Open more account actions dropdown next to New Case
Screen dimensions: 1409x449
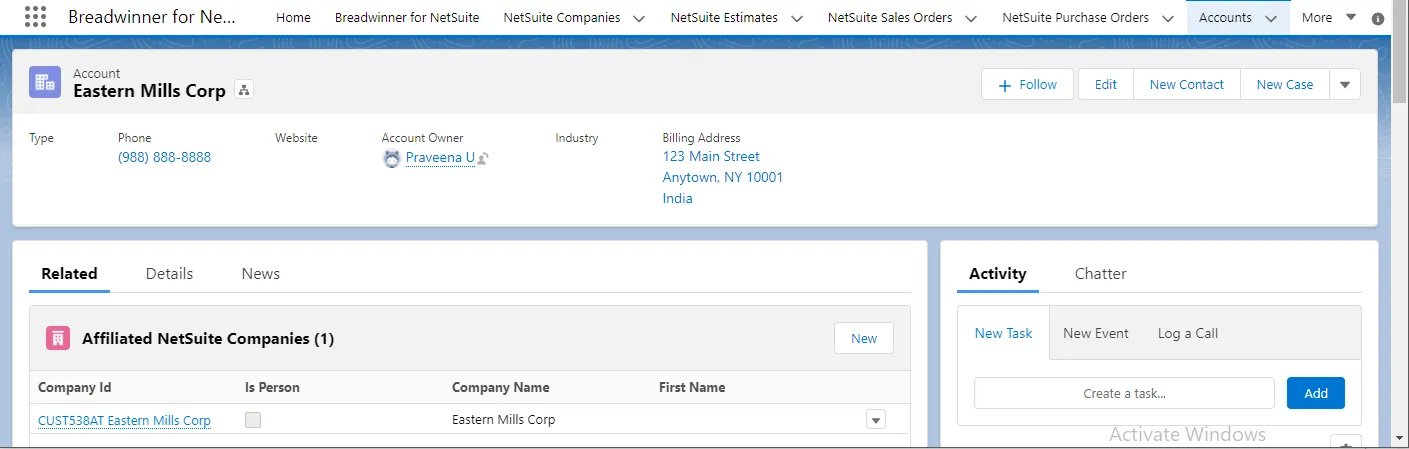(1344, 85)
